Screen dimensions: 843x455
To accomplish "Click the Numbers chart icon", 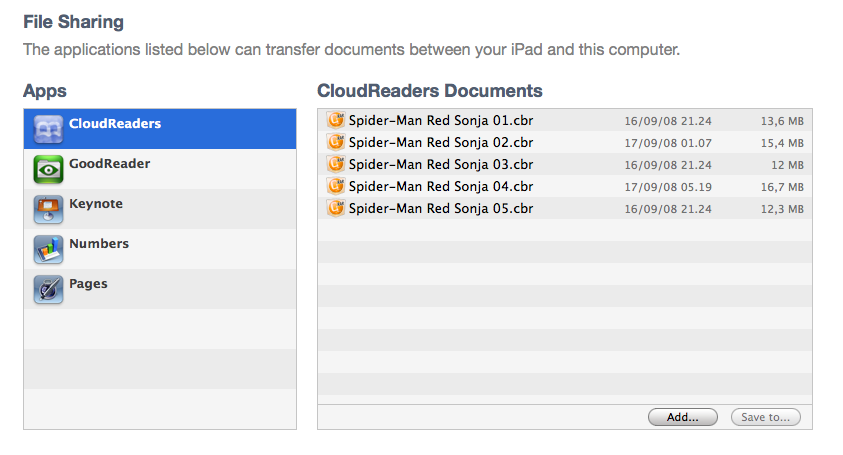I will 48,249.
